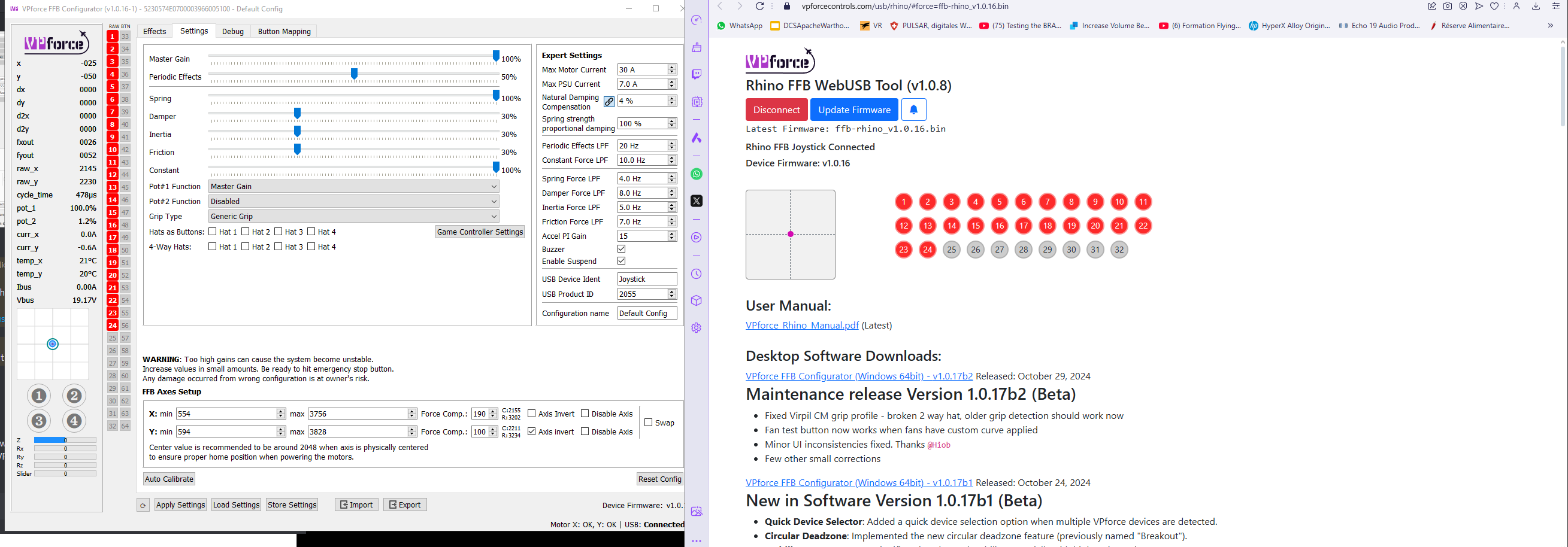Viewport: 1568px width, 547px height.
Task: Click the Periodic Effects slider handle
Action: [354, 74]
